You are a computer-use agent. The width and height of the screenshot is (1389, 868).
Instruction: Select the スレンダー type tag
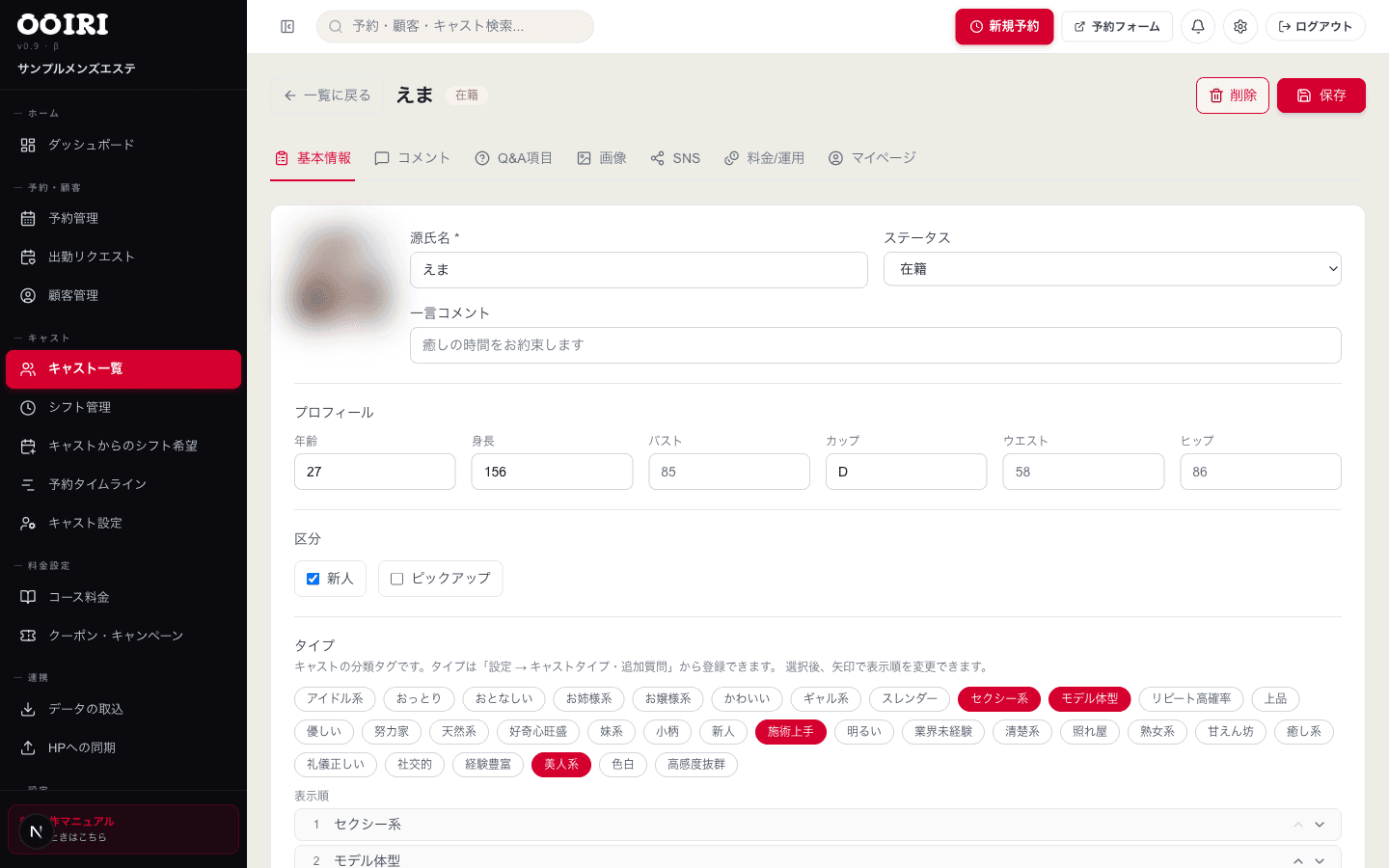[x=910, y=699]
